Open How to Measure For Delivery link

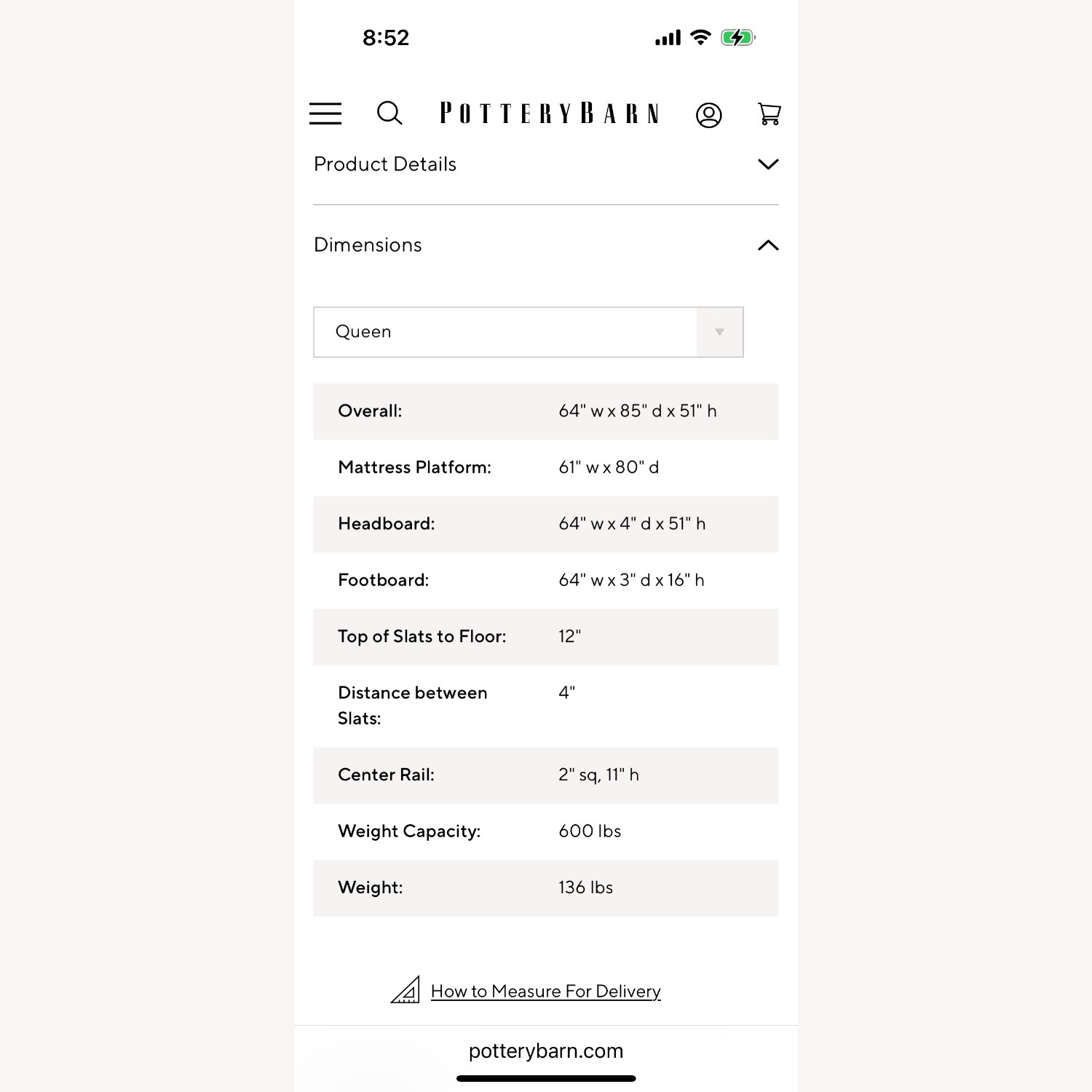[x=546, y=992]
